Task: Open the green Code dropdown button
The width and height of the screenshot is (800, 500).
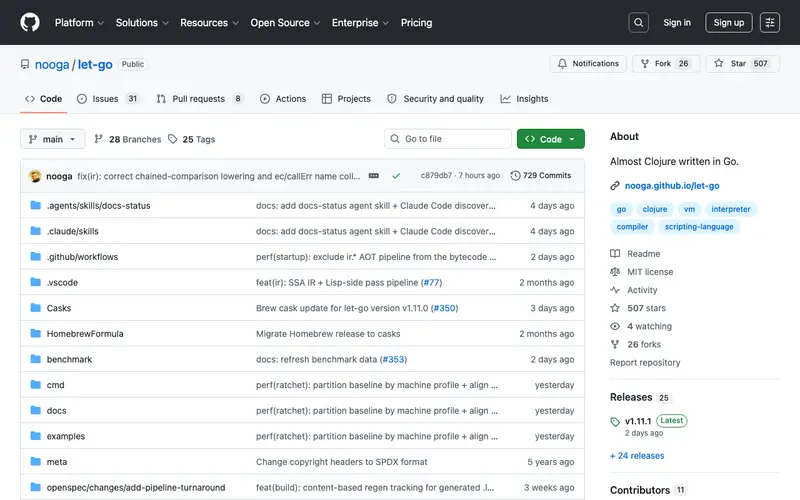Action: [551, 139]
